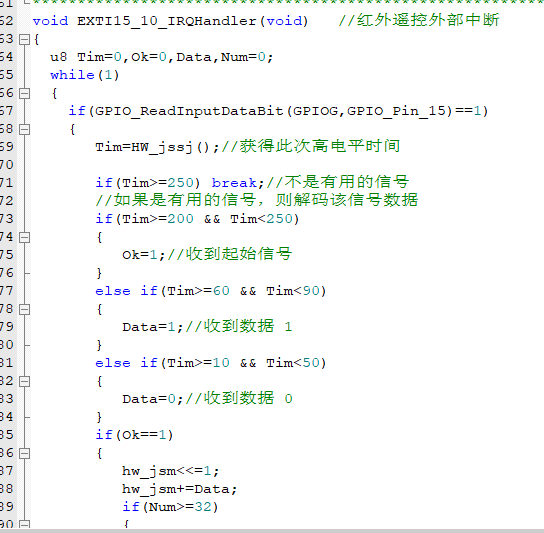Click the while(1) statement
Screen dimensions: 544x533
[x=85, y=75]
